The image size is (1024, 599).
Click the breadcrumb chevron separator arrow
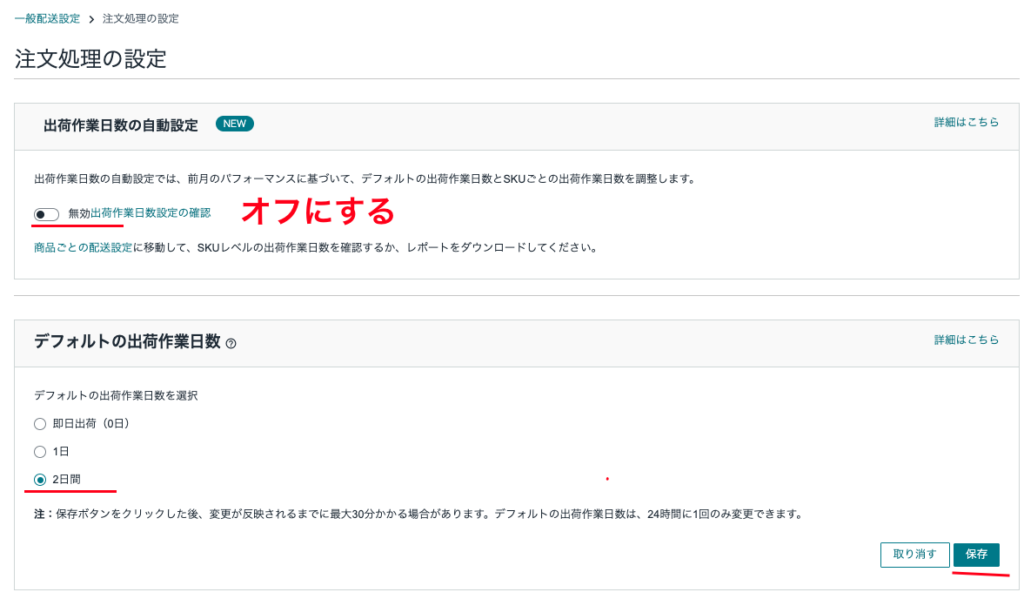pyautogui.click(x=91, y=20)
